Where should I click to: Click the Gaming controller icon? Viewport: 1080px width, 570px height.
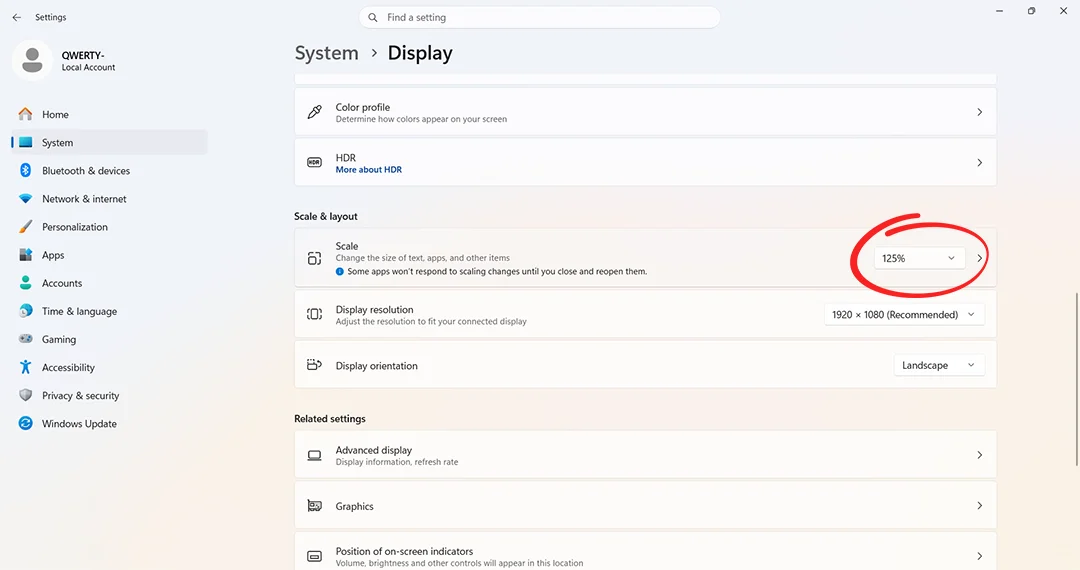click(x=25, y=339)
